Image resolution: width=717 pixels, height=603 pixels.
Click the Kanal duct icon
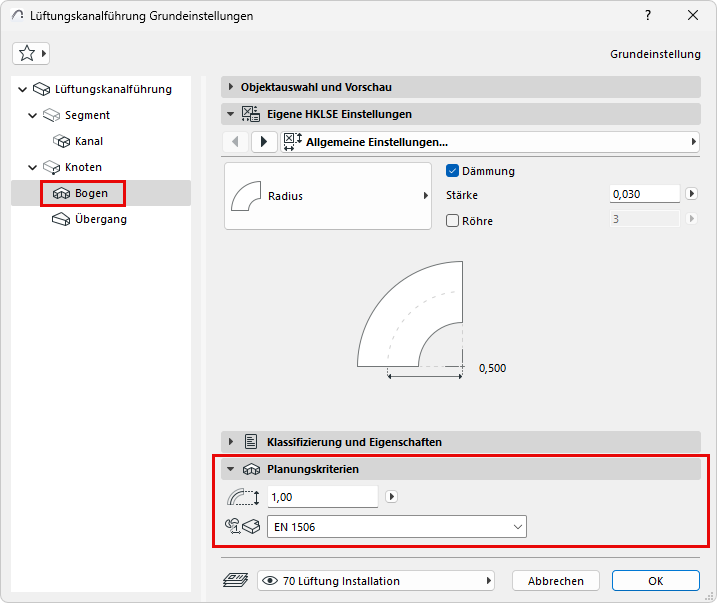click(x=61, y=141)
